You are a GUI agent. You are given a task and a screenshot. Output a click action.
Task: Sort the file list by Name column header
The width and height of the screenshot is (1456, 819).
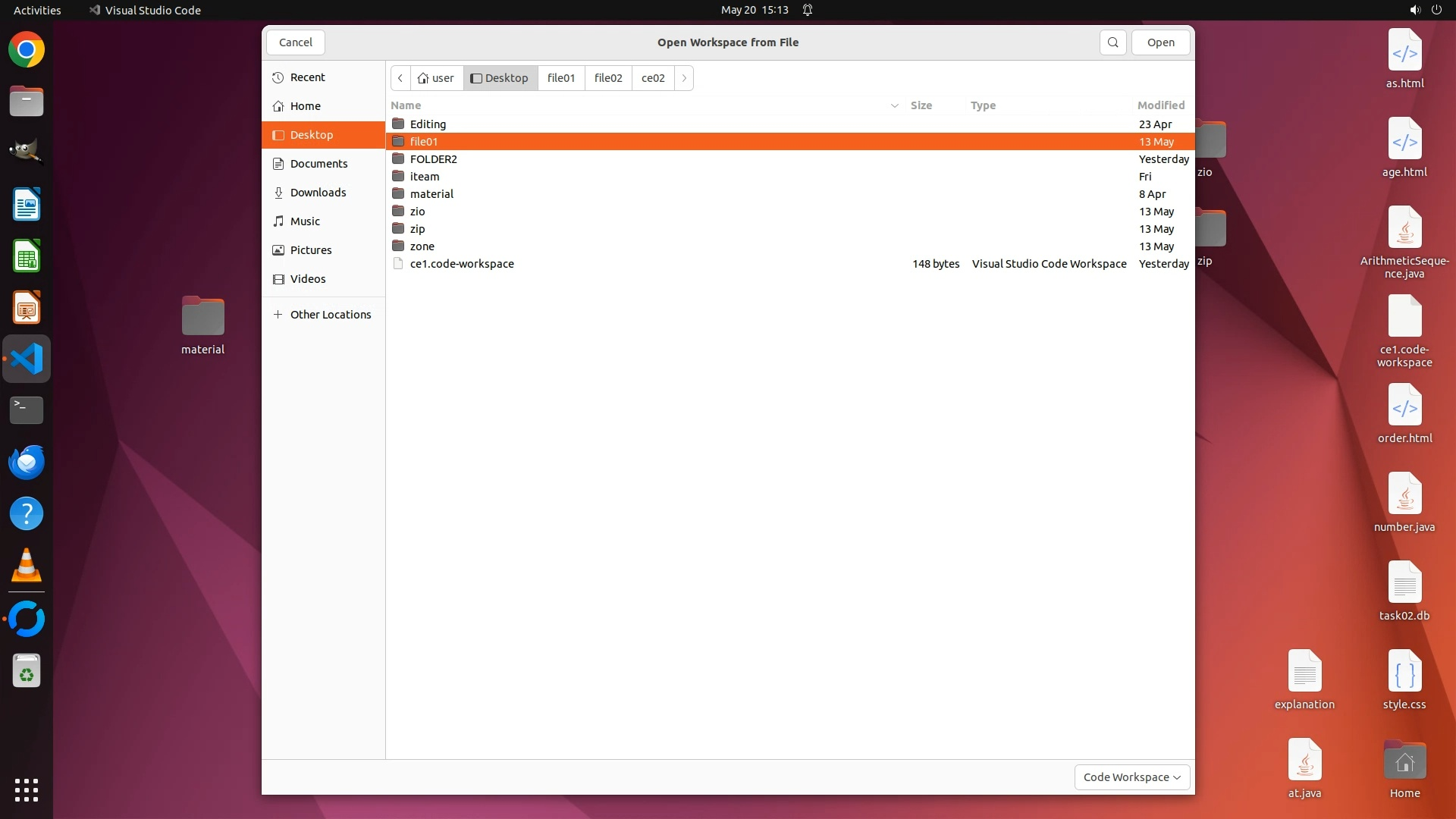pos(406,105)
